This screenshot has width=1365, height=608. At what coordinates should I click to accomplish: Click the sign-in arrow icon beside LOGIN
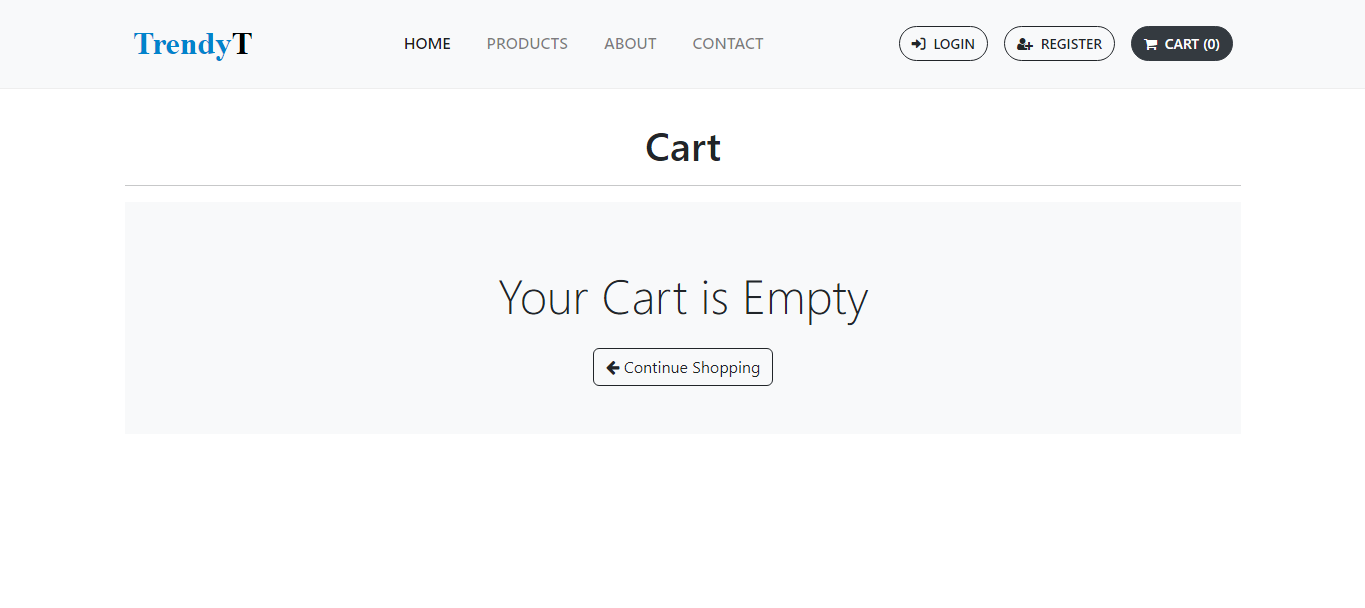click(x=918, y=44)
